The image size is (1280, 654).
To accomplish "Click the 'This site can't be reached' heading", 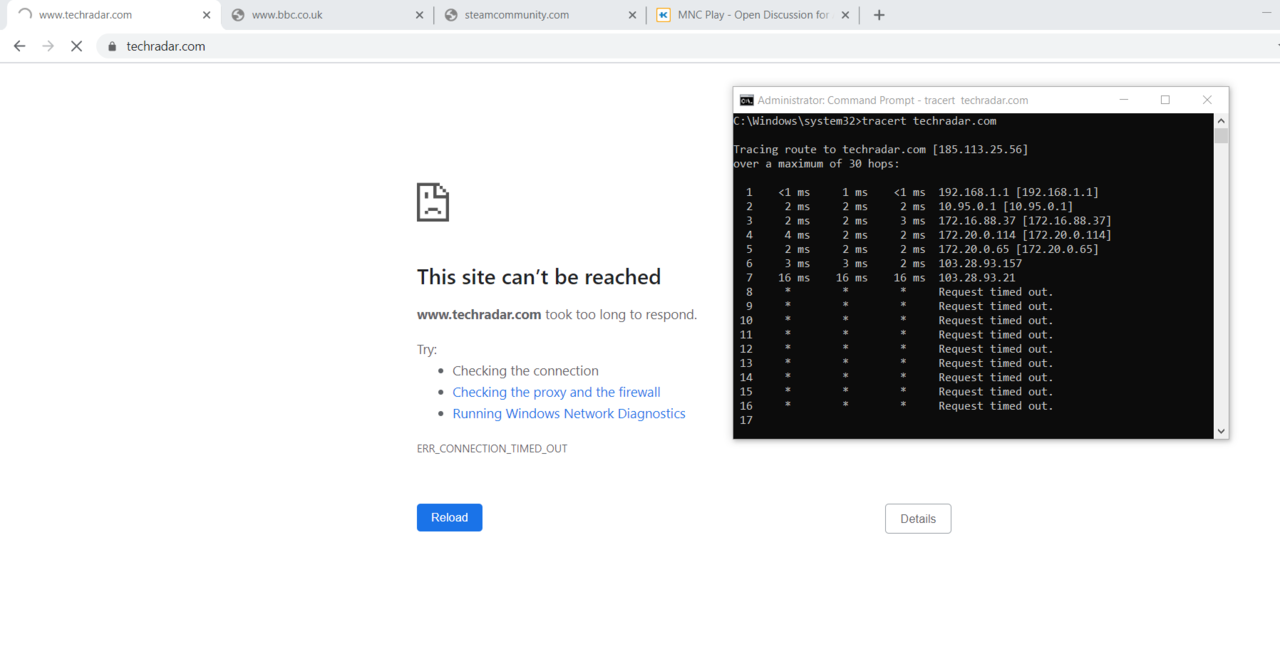I will tap(539, 277).
